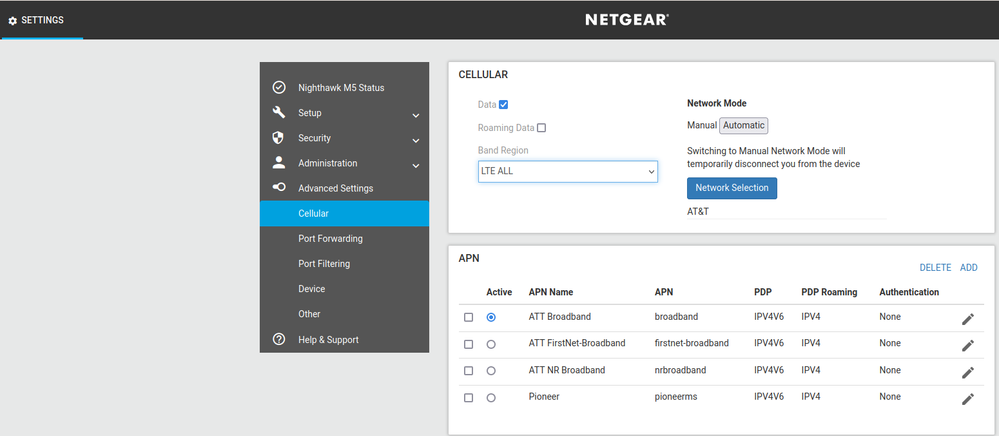Select the Cellular submenu item

(x=344, y=214)
